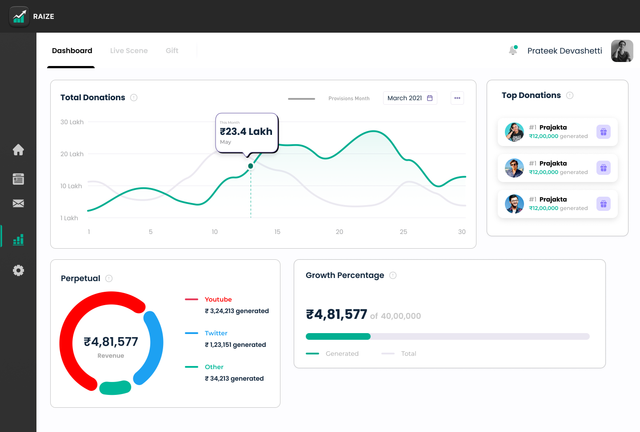Open the settings gear icon in sidebar
640x432 pixels.
tap(18, 270)
